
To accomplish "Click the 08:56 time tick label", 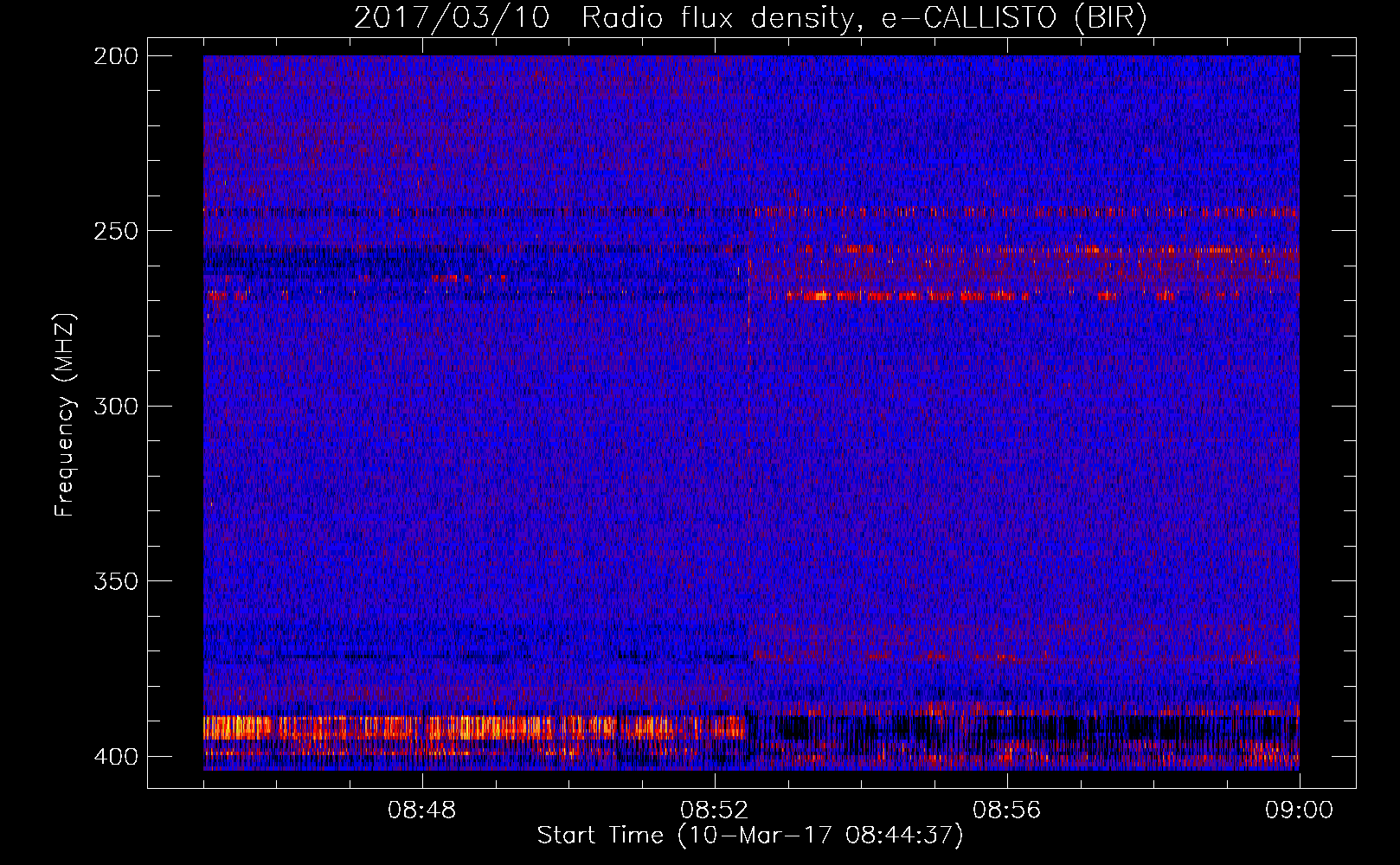I will 1007,811.
